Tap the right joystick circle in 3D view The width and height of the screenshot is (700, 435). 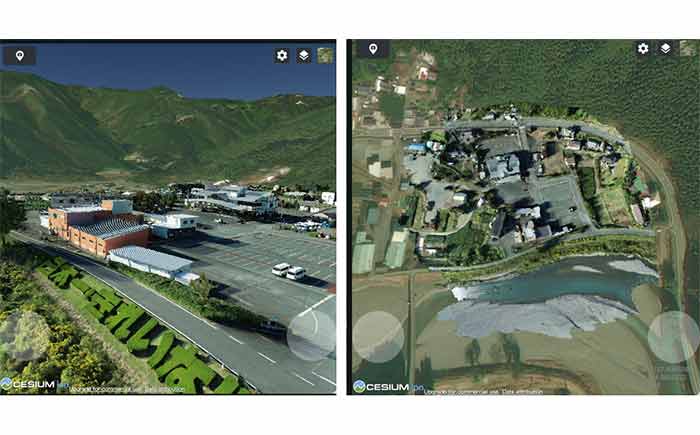click(312, 335)
